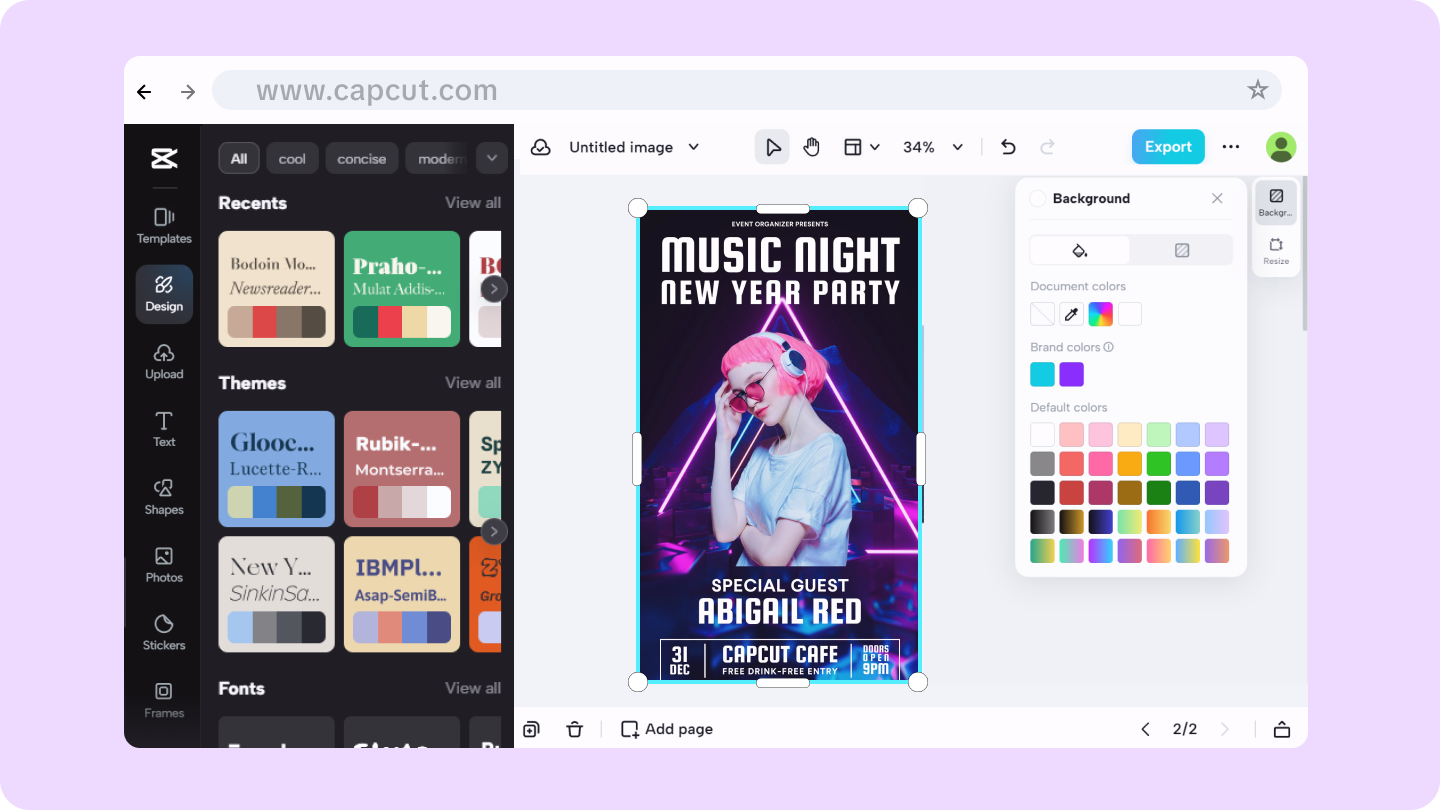The height and width of the screenshot is (810, 1440).
Task: Switch to the transparent background option
Action: click(x=1182, y=248)
